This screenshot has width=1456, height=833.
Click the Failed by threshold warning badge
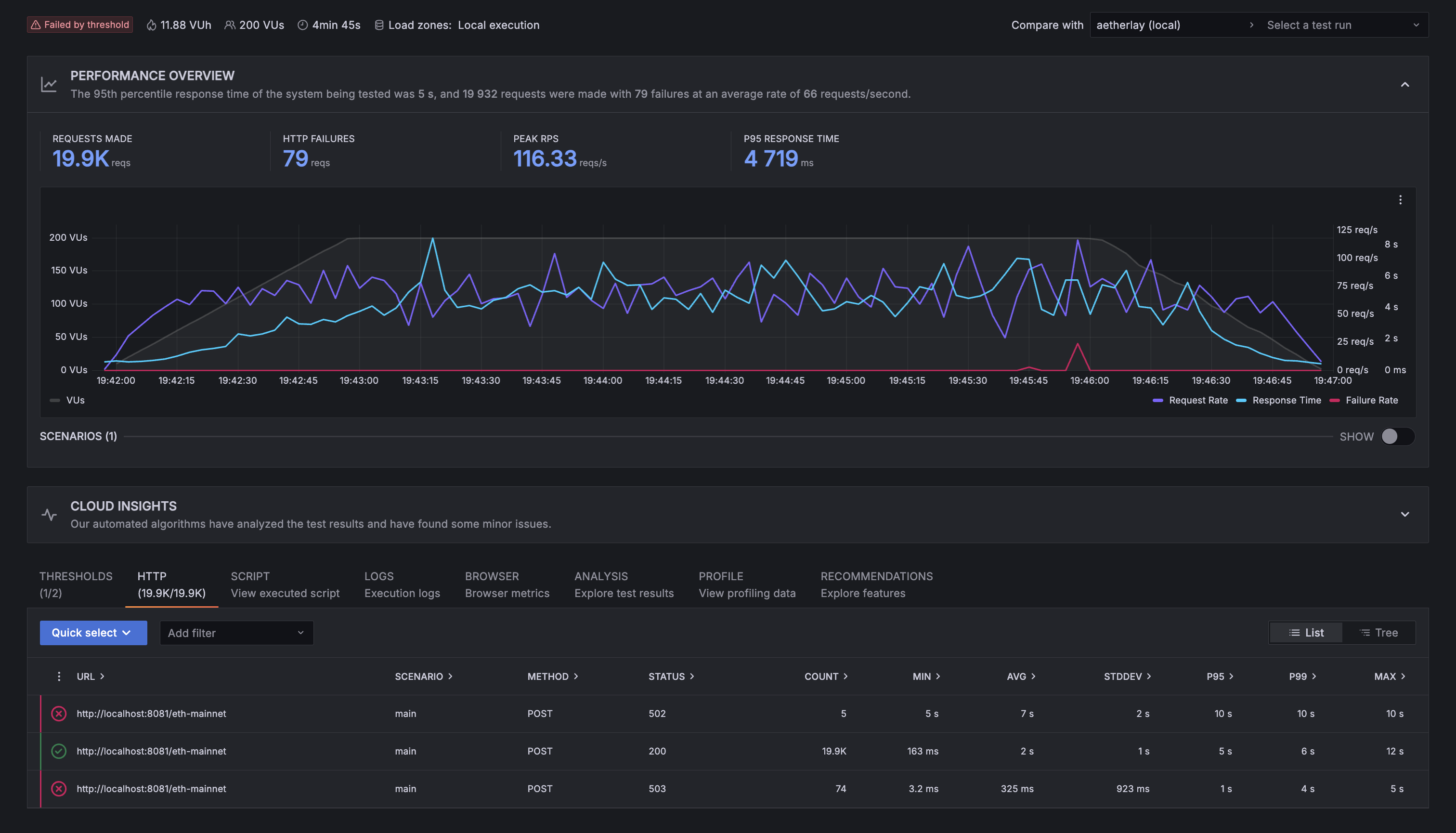click(80, 25)
